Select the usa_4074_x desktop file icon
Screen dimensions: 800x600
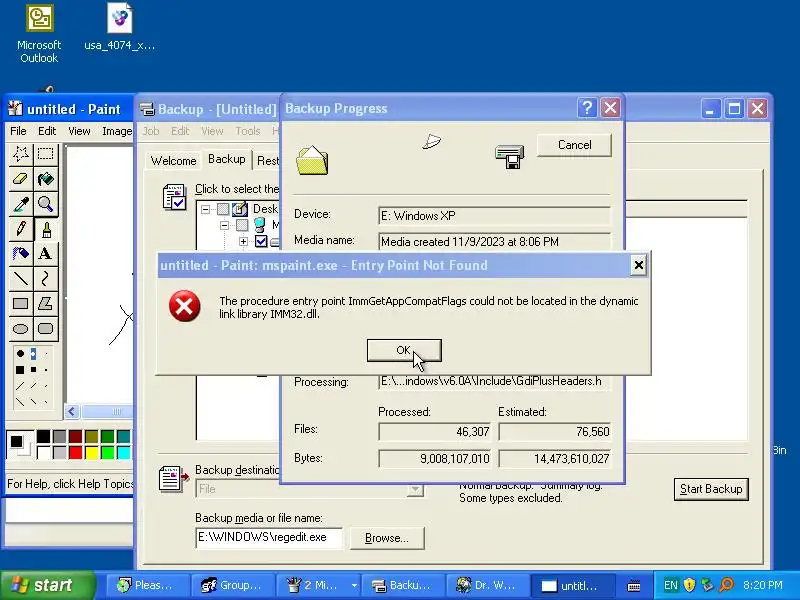click(119, 27)
